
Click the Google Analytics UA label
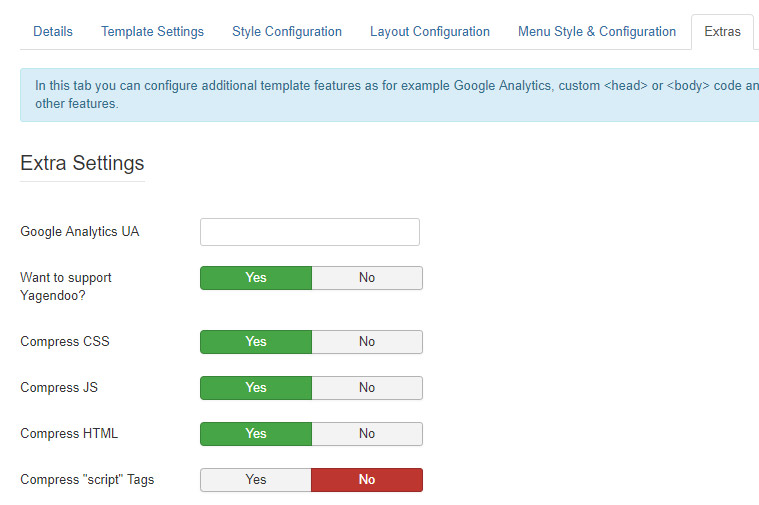click(80, 232)
